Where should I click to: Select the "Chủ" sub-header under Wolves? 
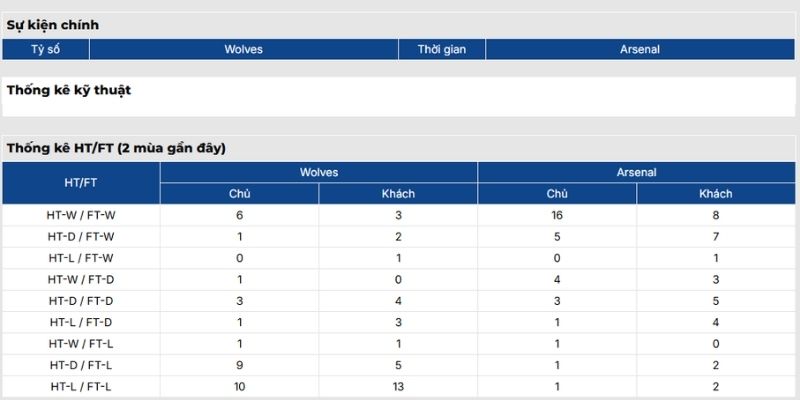240,194
